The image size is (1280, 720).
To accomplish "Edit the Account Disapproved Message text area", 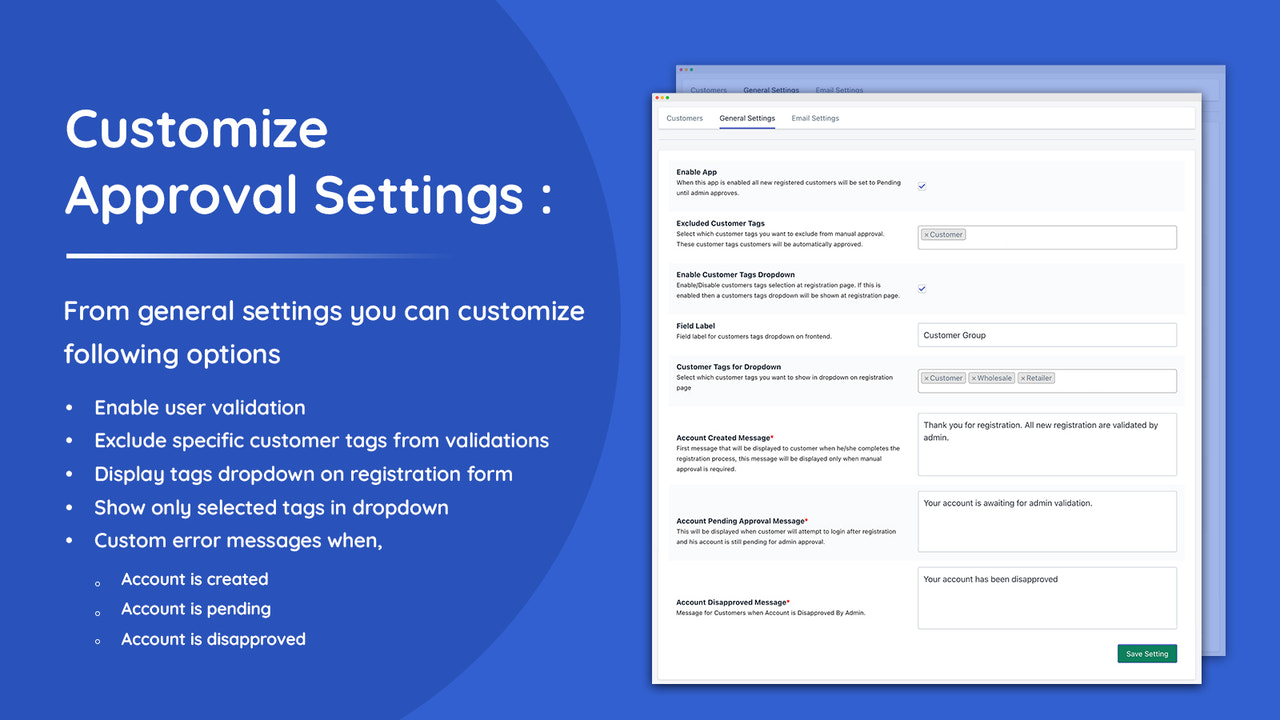I will tap(1047, 597).
